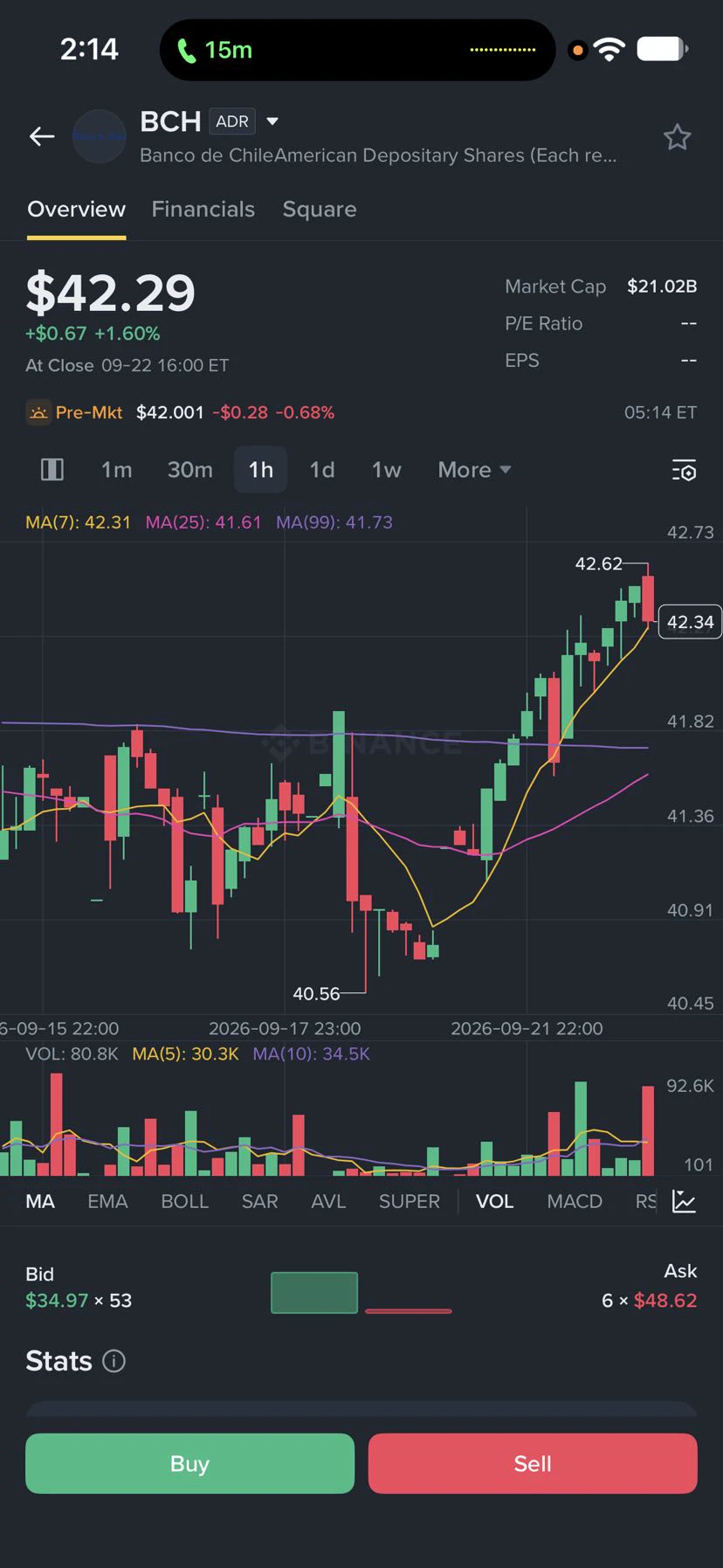Tap the back arrow icon

[x=42, y=136]
